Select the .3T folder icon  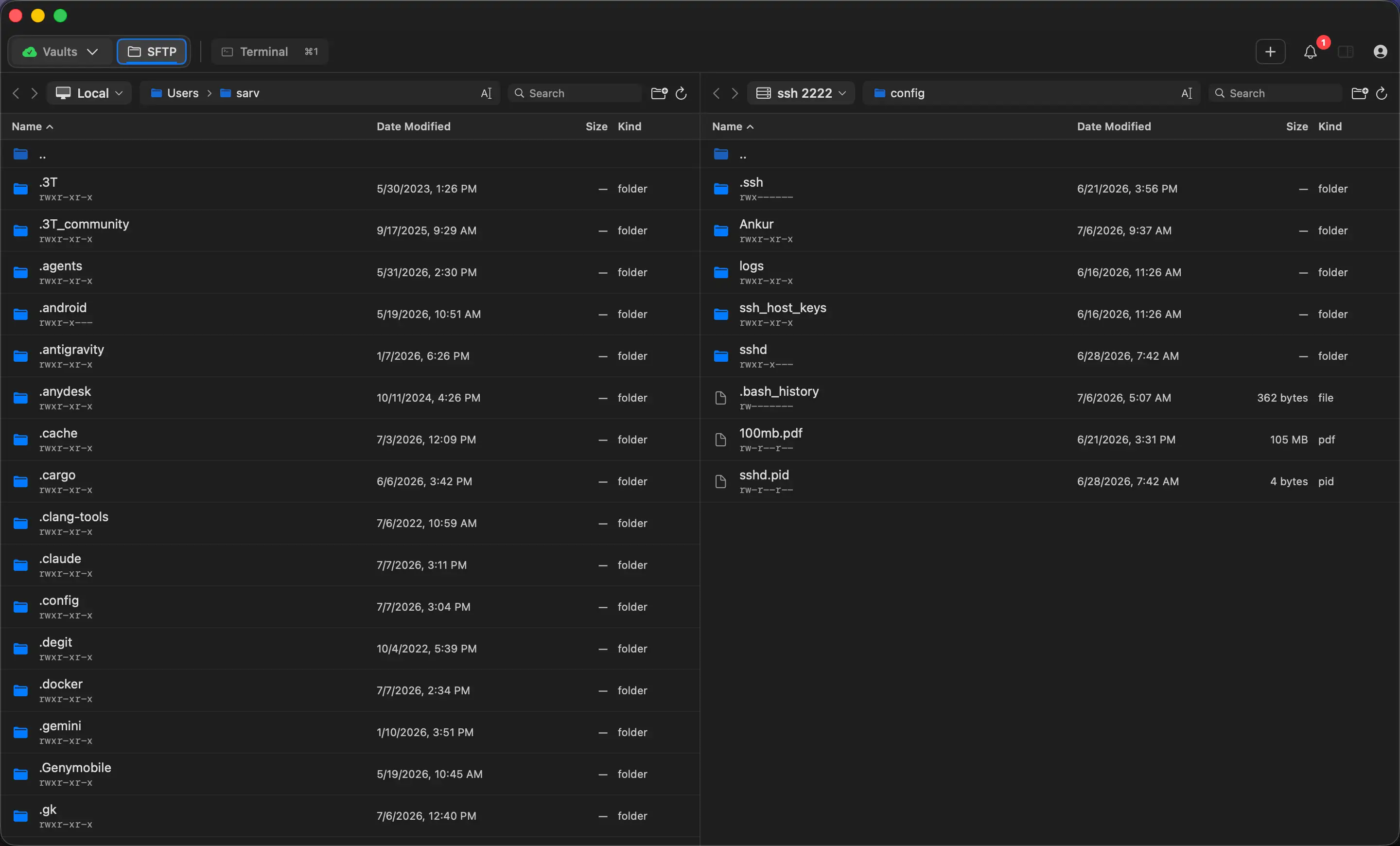[x=20, y=189]
